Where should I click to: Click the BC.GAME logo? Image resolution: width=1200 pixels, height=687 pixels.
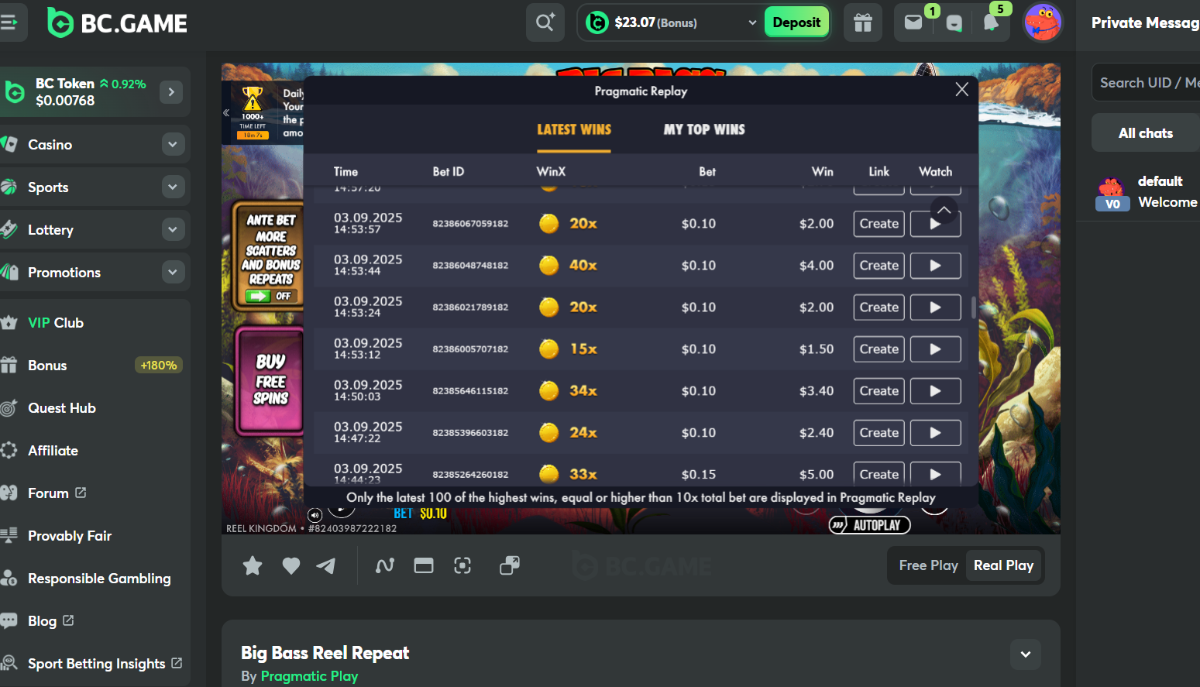(117, 22)
